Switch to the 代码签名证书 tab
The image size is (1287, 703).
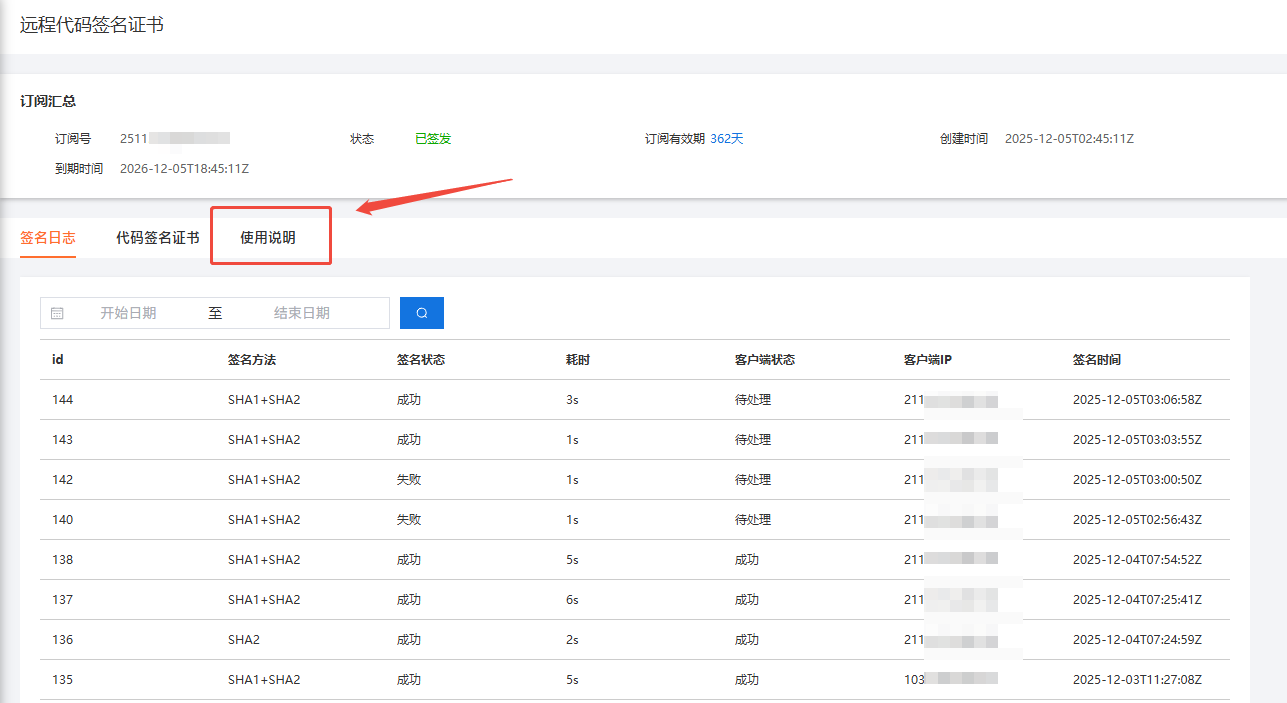(155, 239)
